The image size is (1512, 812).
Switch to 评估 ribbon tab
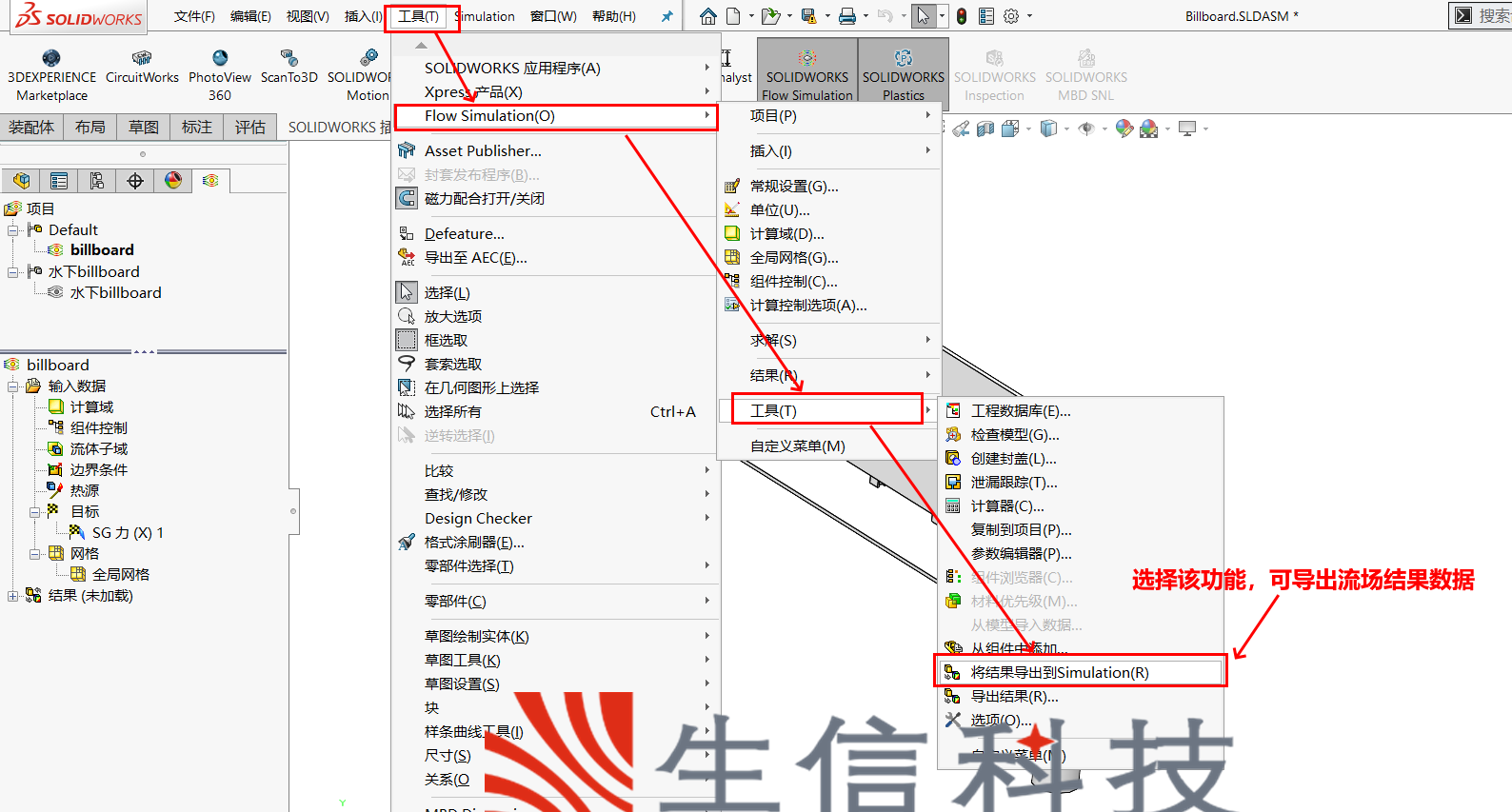[250, 128]
